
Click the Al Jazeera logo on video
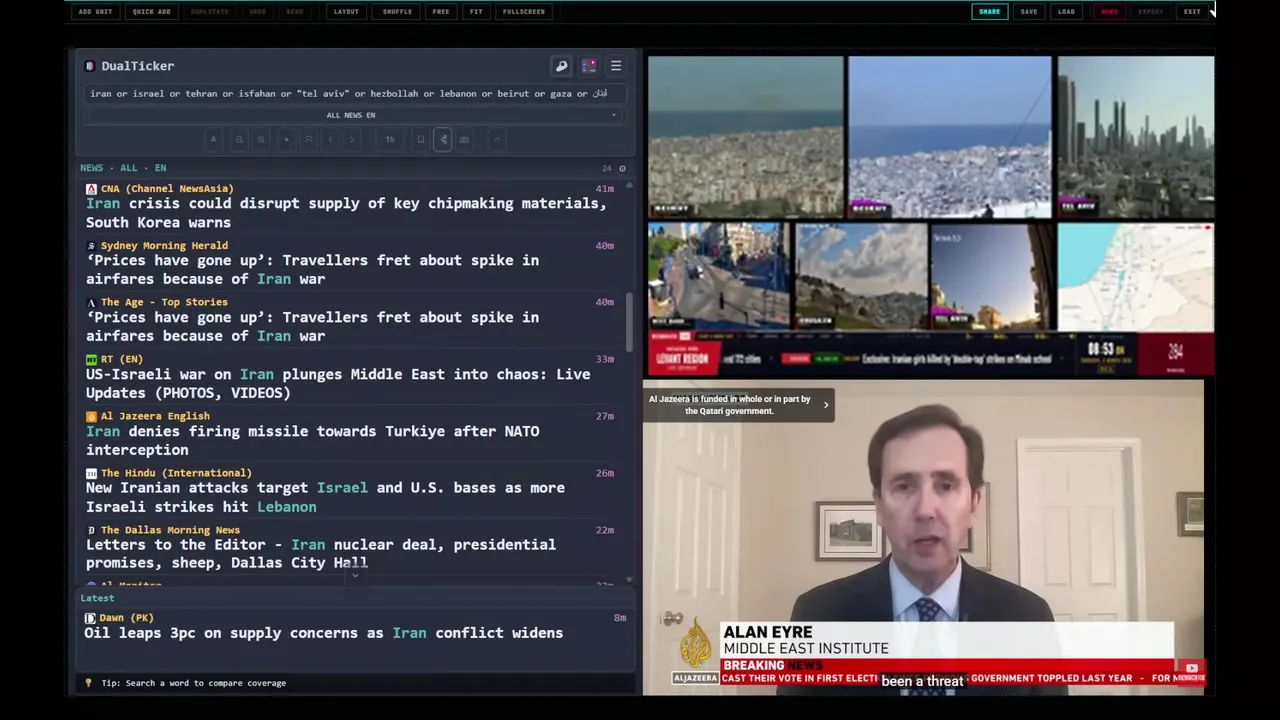coord(695,650)
